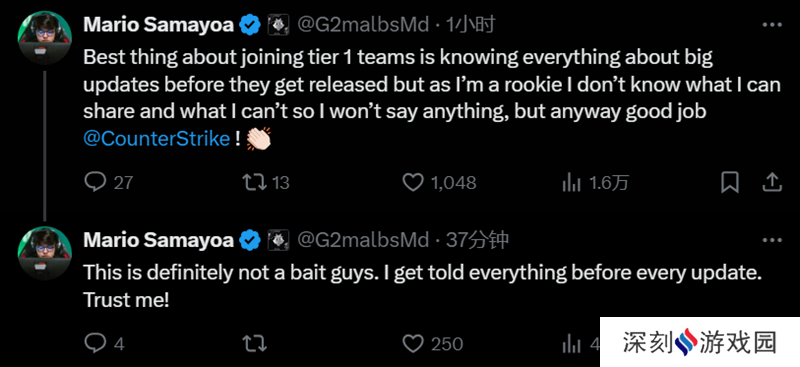800x367 pixels.
Task: Click the 37分钟 timestamp of second tweet
Action: coord(477,240)
